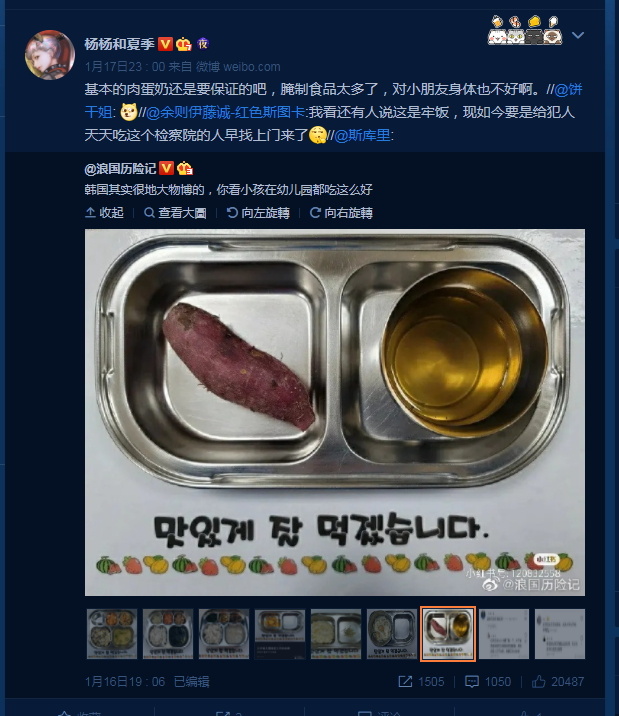Click the orange V verified badge beside 杨杨和夏季
The width and height of the screenshot is (619, 716).
pyautogui.click(x=165, y=44)
